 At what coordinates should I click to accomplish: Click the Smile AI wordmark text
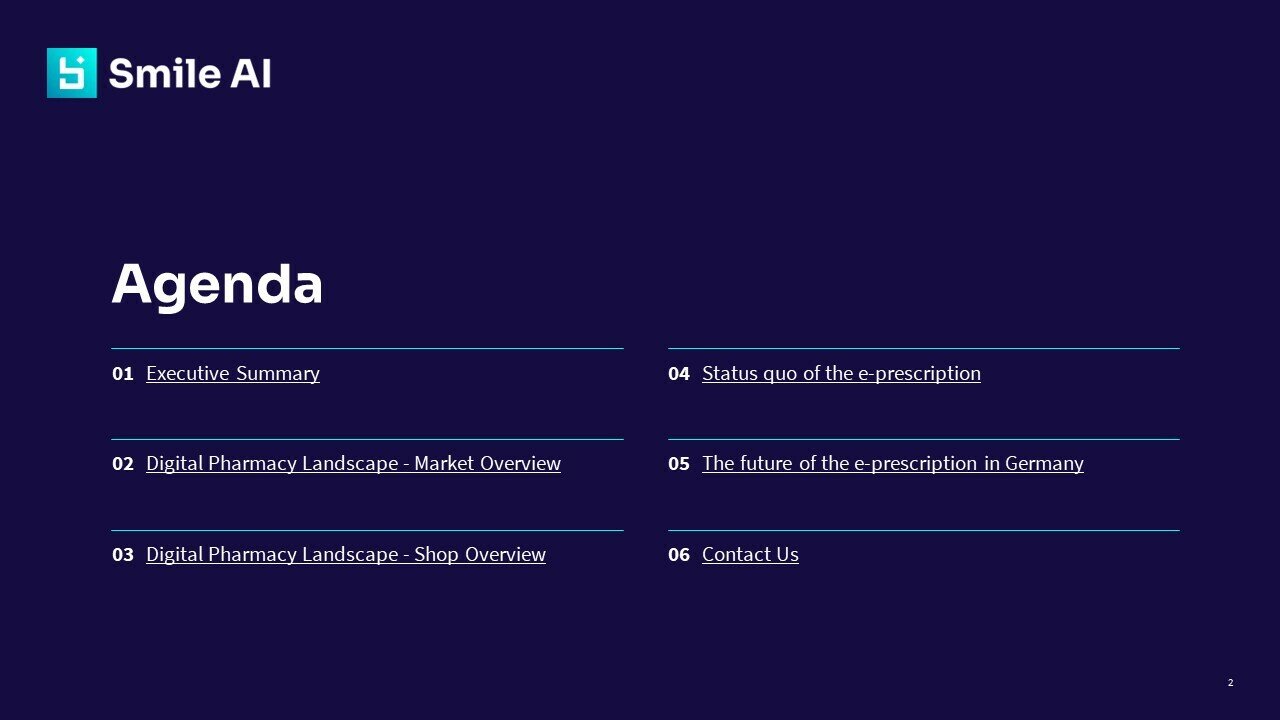190,74
